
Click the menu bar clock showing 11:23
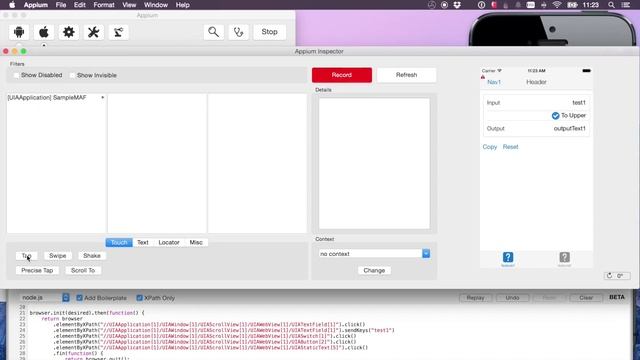pyautogui.click(x=591, y=5)
